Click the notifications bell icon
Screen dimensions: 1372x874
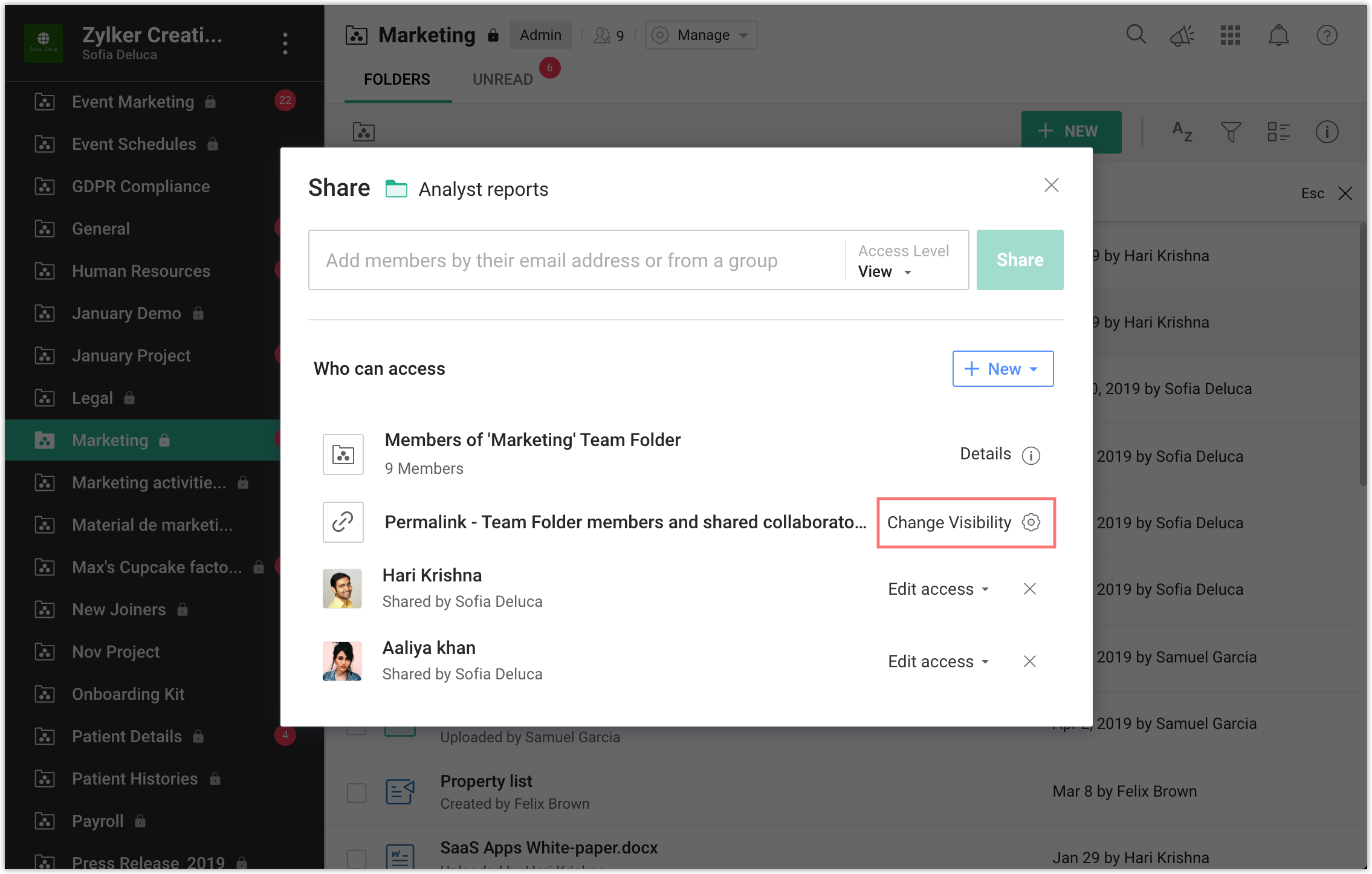click(1278, 36)
